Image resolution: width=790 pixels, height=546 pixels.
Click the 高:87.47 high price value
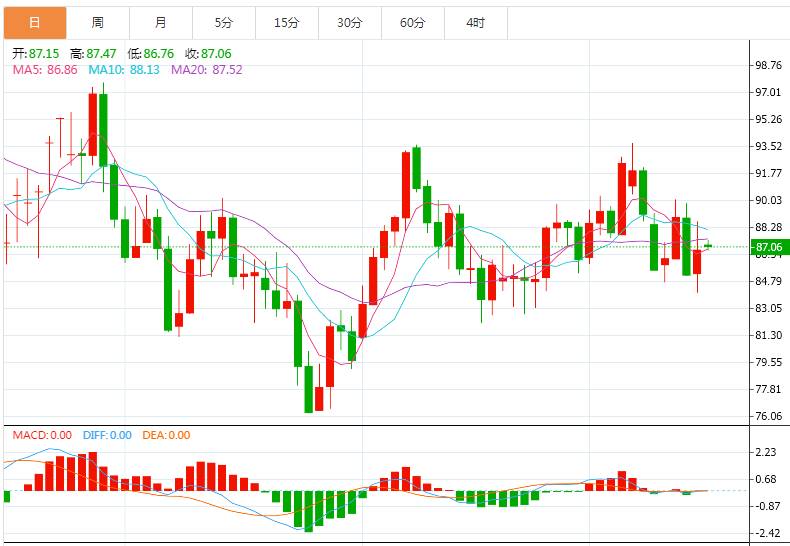click(93, 53)
